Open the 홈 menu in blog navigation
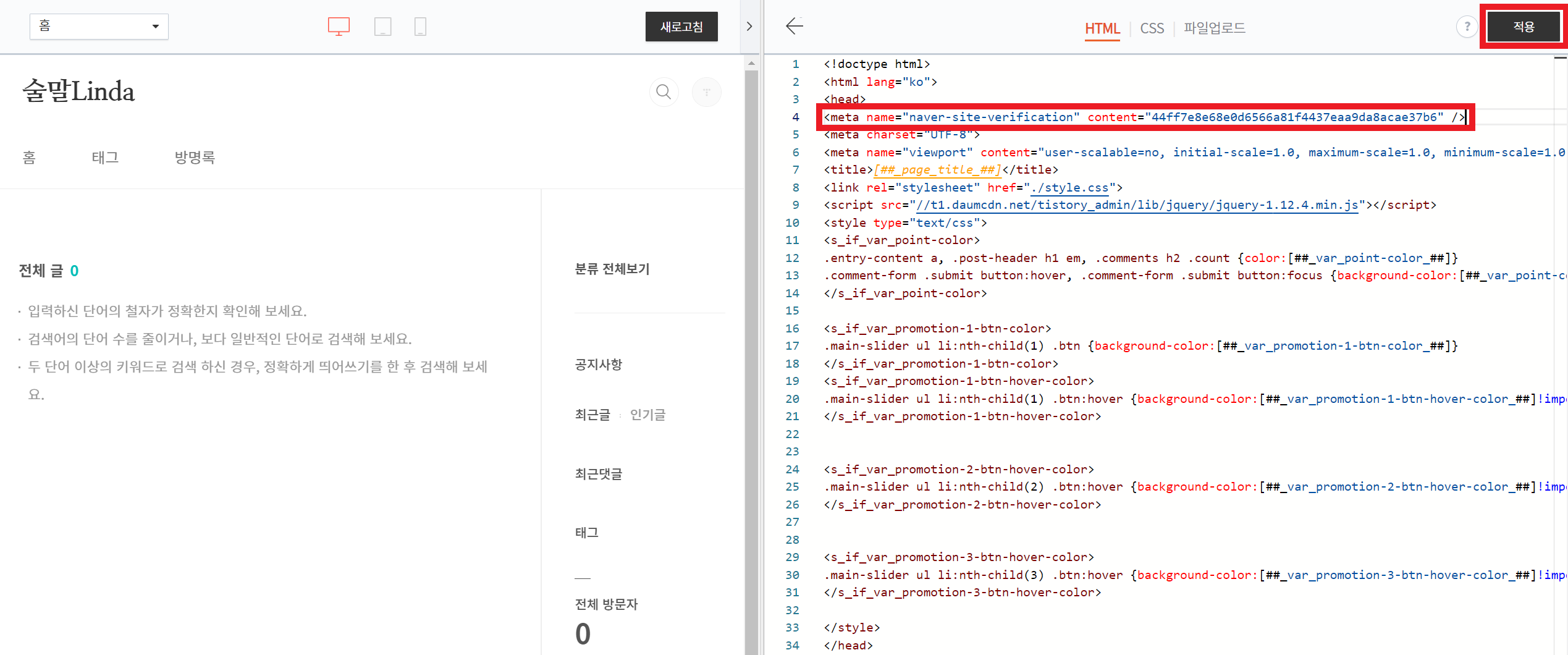 click(29, 158)
